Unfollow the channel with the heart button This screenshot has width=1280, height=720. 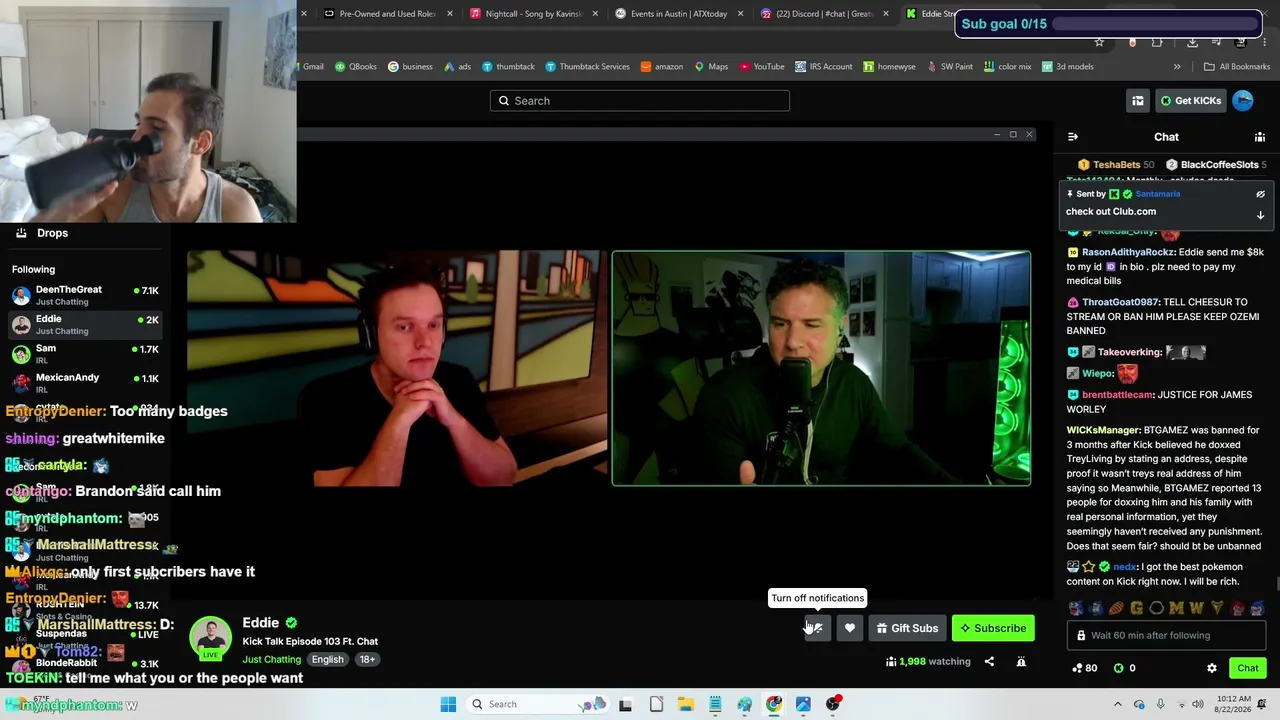850,628
